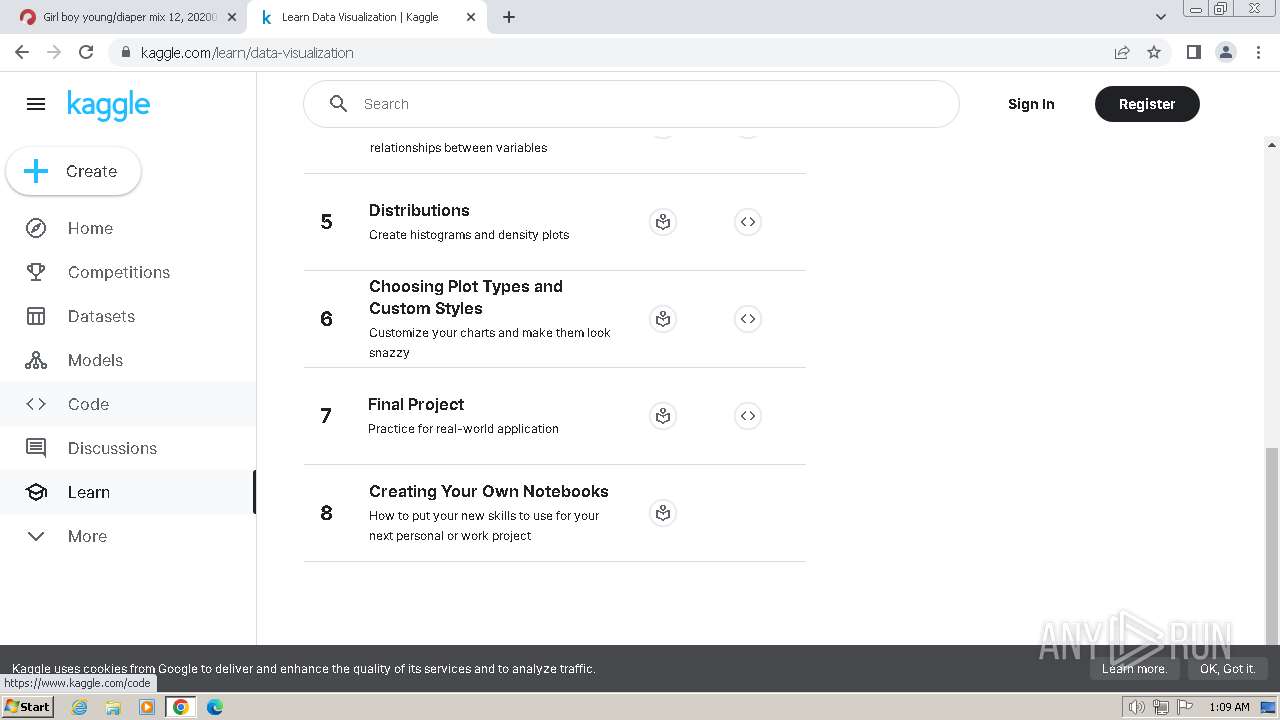Image resolution: width=1280 pixels, height=720 pixels.
Task: Click the Discussions icon in the sidebar
Action: [36, 448]
